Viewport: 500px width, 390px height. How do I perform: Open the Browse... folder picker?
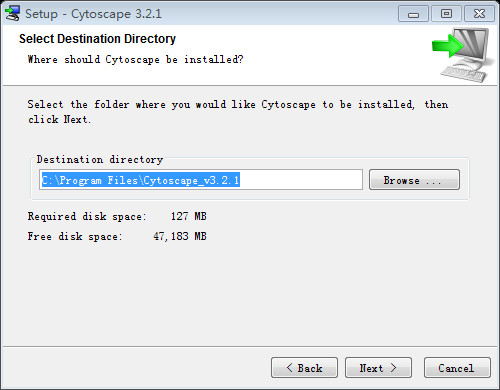point(414,180)
